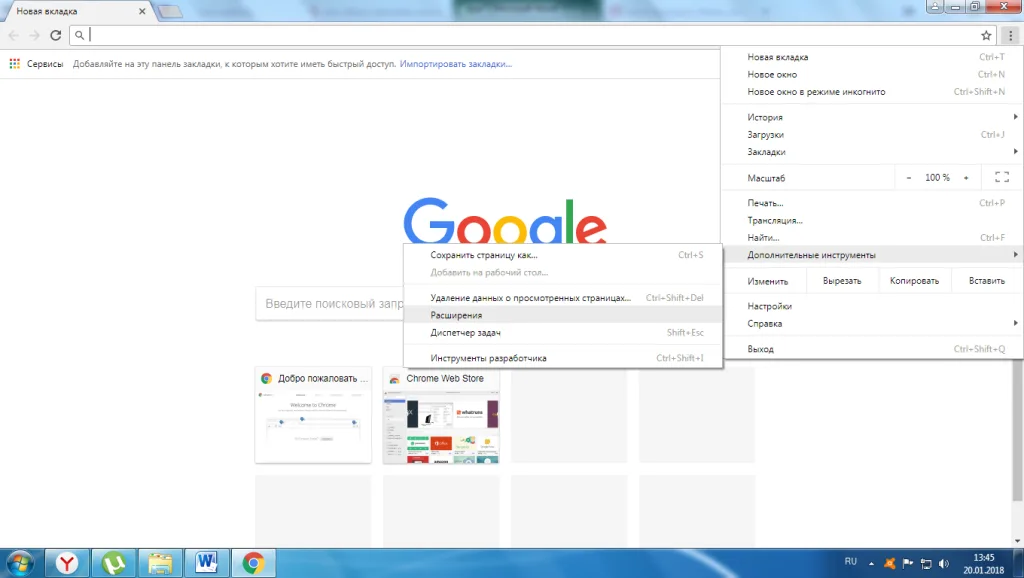Open the Сервисы apps grid icon
The height and width of the screenshot is (578, 1024).
click(x=14, y=64)
